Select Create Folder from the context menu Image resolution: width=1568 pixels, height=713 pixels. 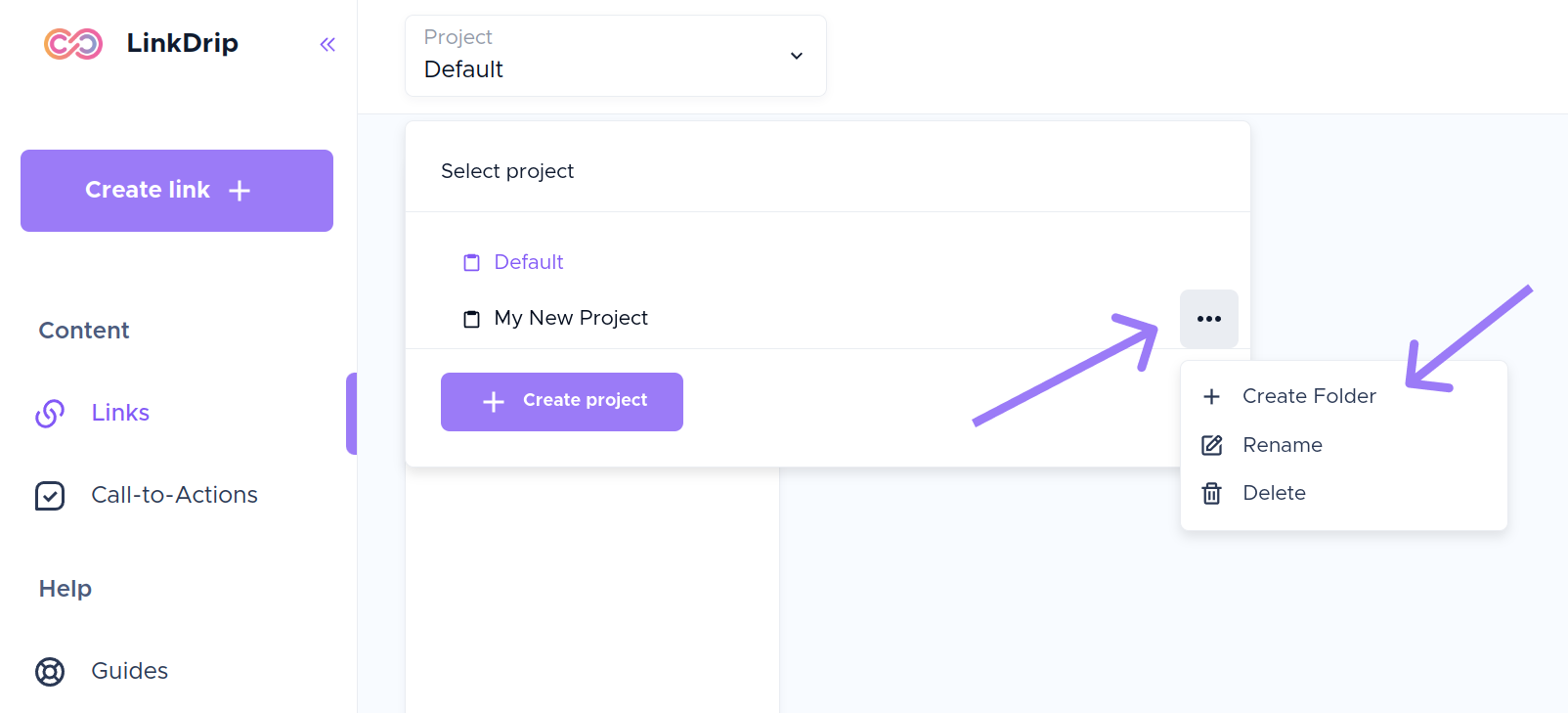[x=1309, y=396]
